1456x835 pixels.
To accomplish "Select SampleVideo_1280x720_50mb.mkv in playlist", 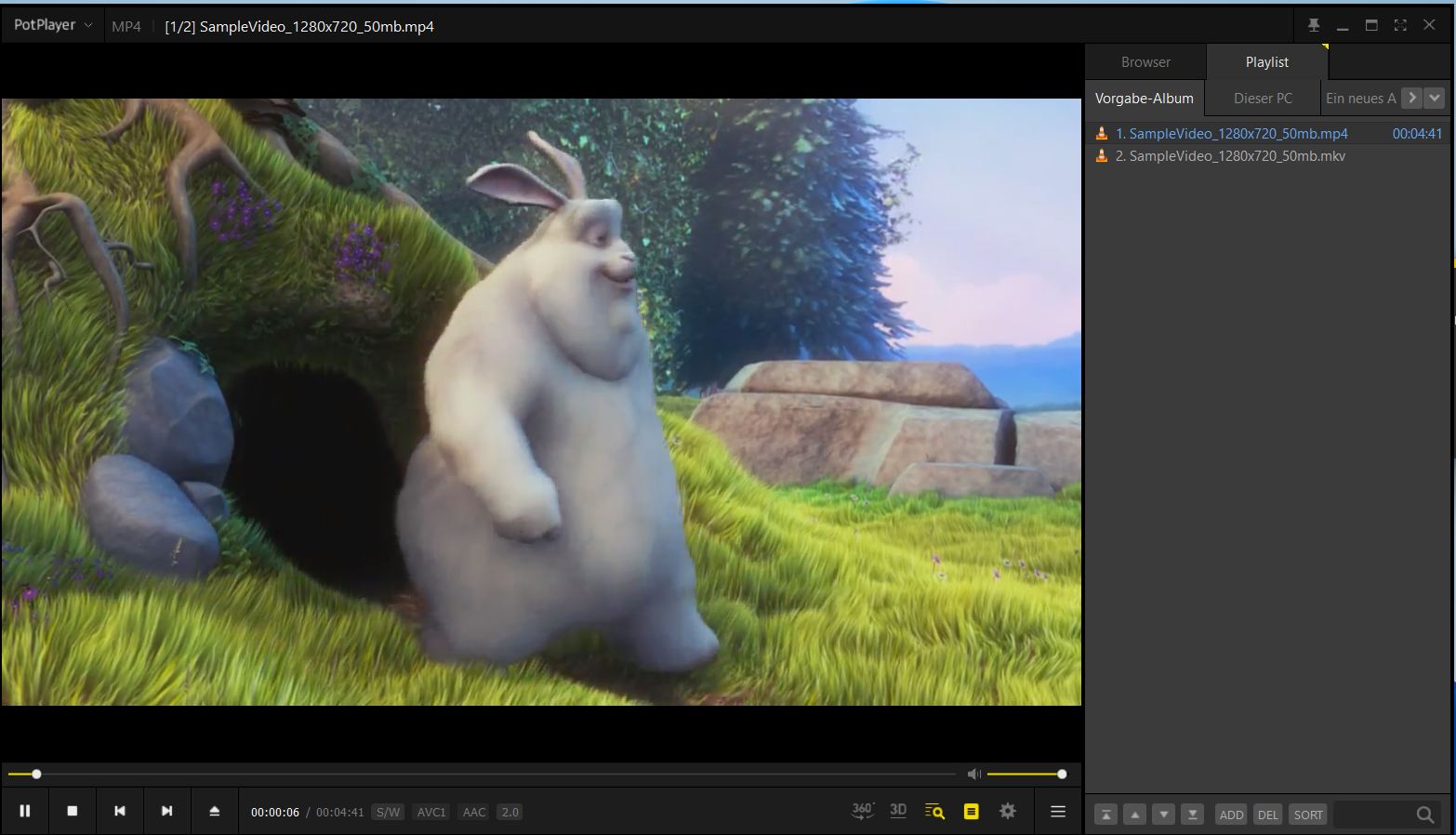I will tap(1229, 156).
